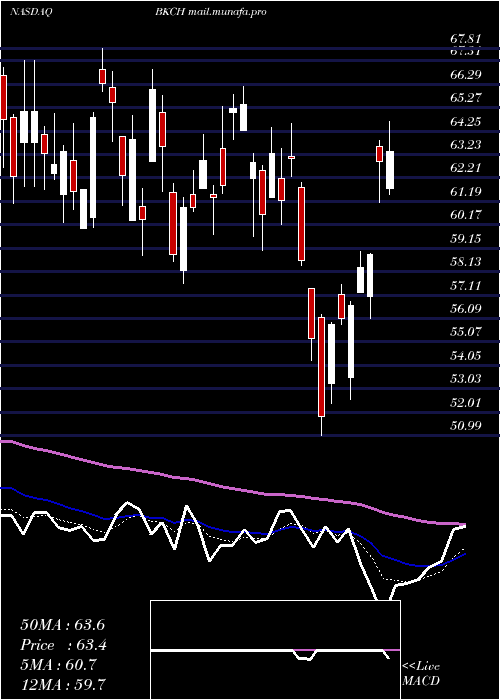Select the 61.19 price axis label
Viewport: 500px width, 700px height.
pos(466,192)
